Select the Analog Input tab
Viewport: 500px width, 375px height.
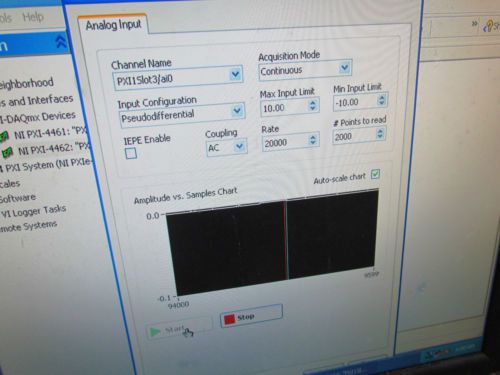pos(113,25)
